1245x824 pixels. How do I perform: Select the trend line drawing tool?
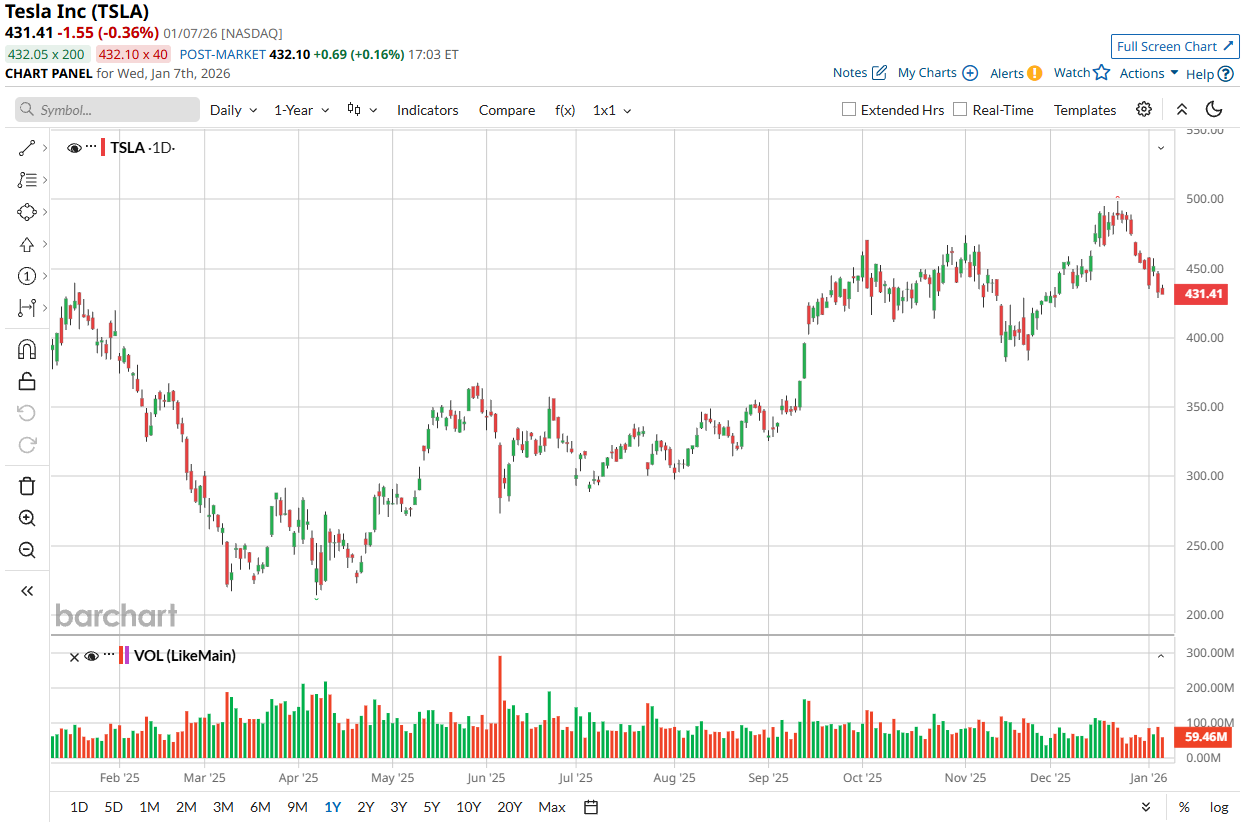point(27,148)
